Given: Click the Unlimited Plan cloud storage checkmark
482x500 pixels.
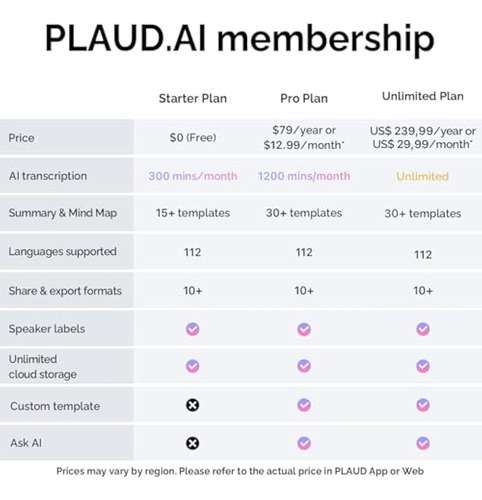Looking at the screenshot, I should coord(423,366).
